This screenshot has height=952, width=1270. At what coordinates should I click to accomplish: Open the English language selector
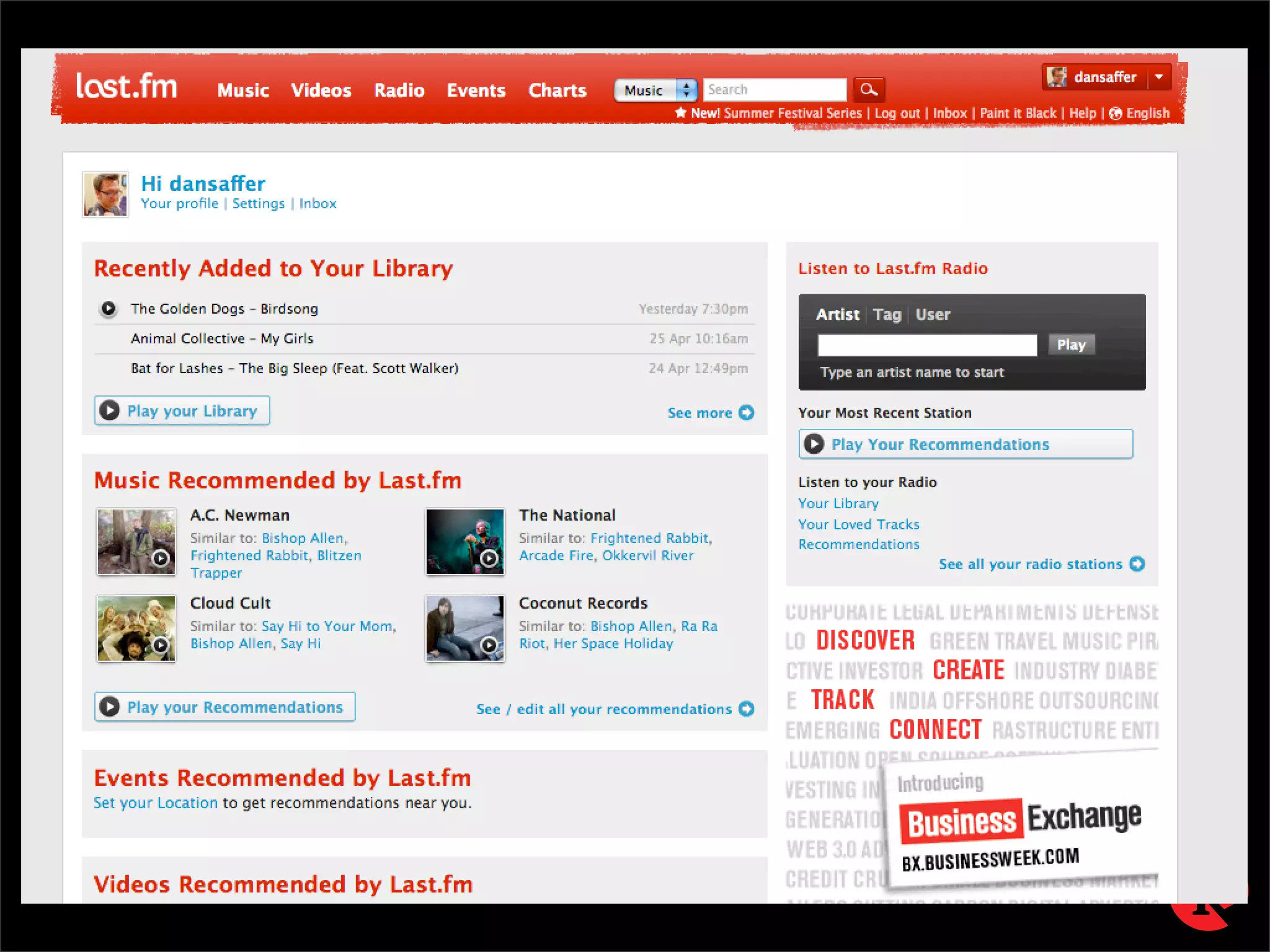point(1147,113)
